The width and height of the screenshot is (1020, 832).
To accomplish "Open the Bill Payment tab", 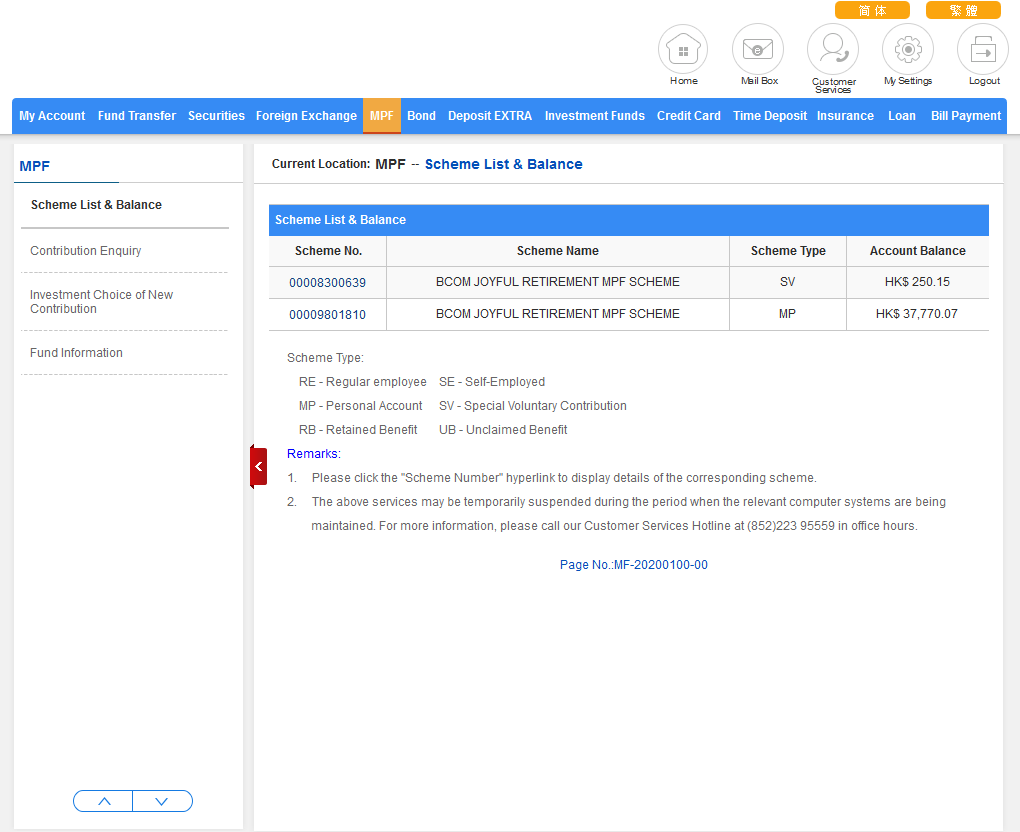I will coord(965,116).
